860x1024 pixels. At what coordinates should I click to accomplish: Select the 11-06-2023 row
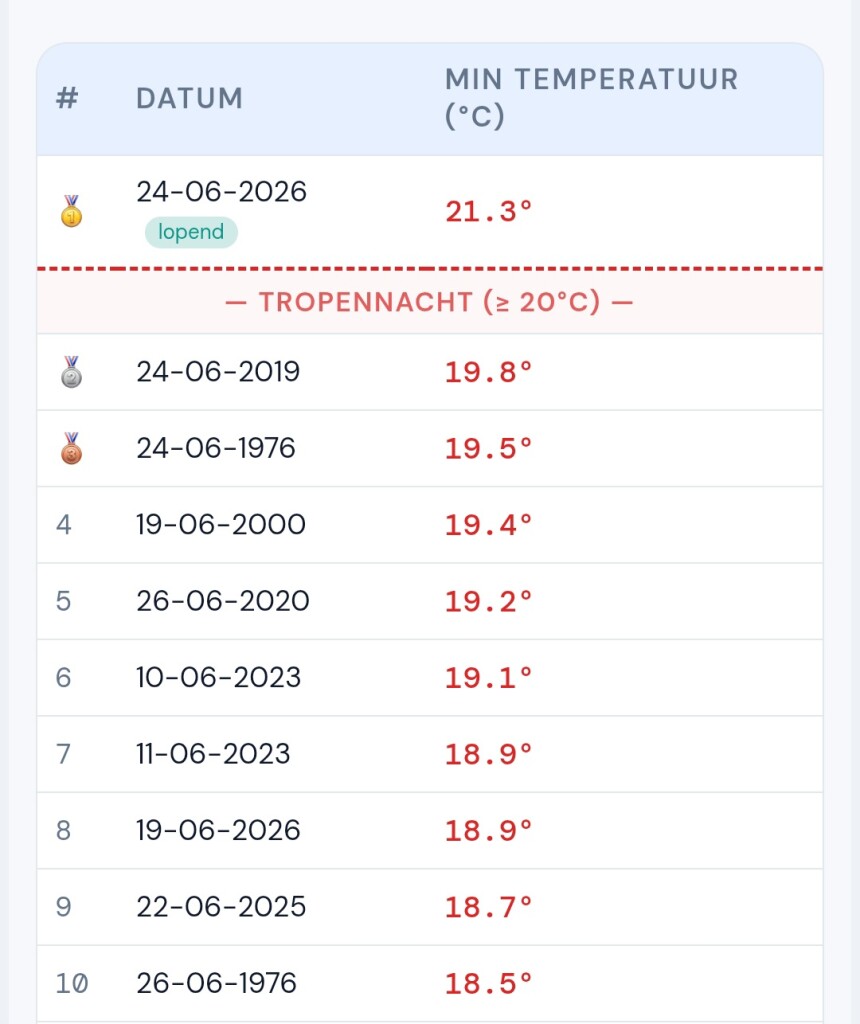[x=430, y=754]
